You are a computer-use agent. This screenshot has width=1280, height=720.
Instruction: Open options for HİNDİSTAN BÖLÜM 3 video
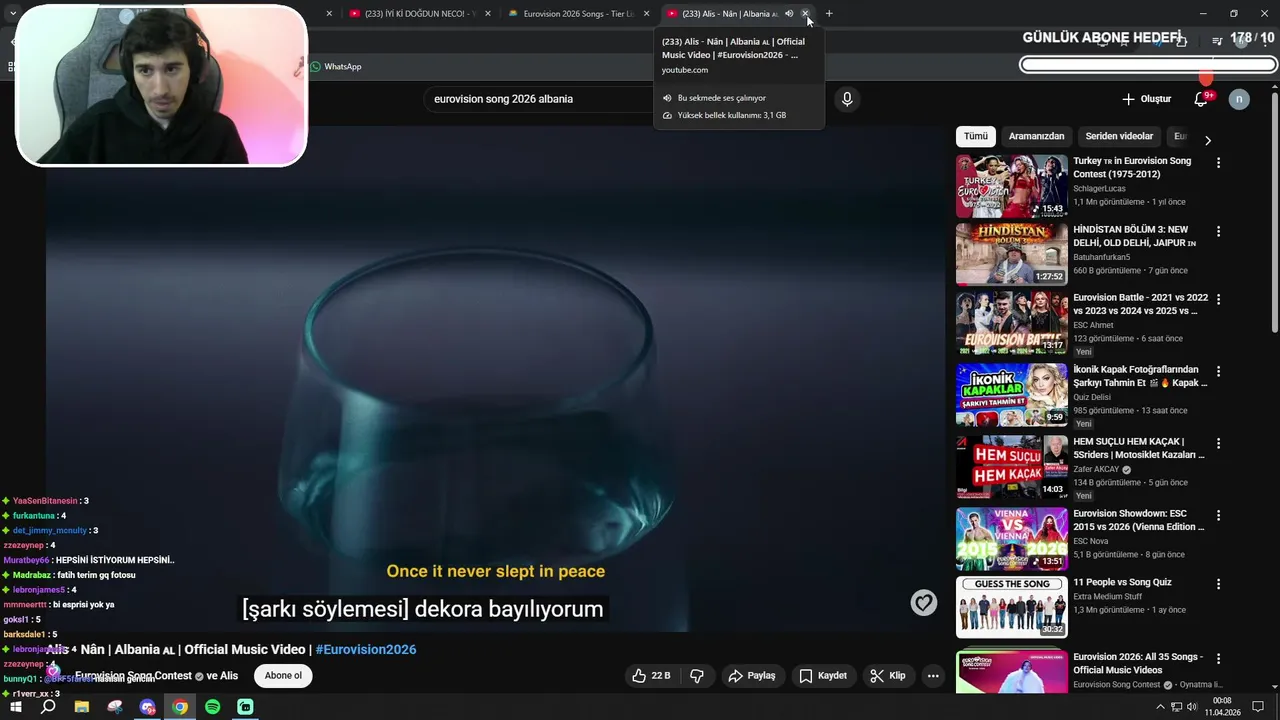(1218, 232)
